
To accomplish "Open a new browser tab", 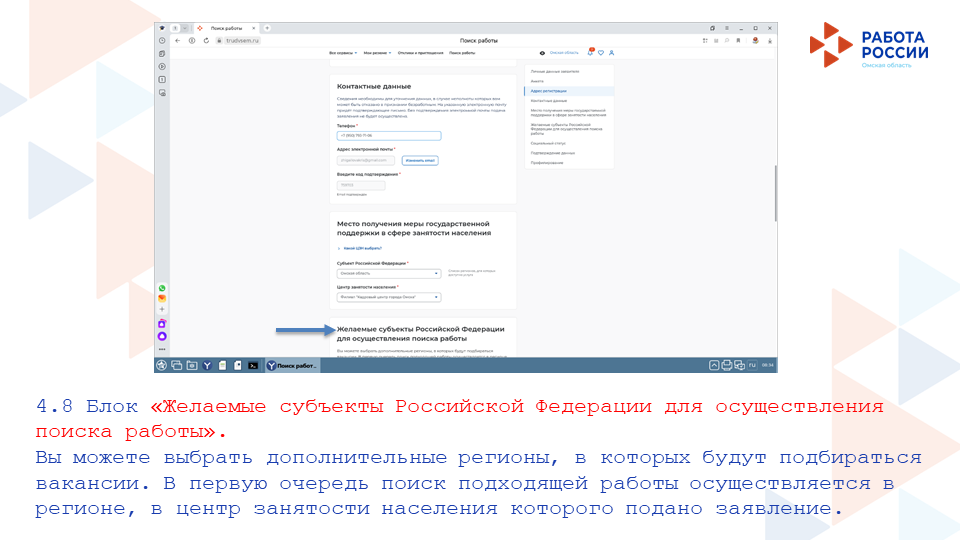I will point(267,27).
